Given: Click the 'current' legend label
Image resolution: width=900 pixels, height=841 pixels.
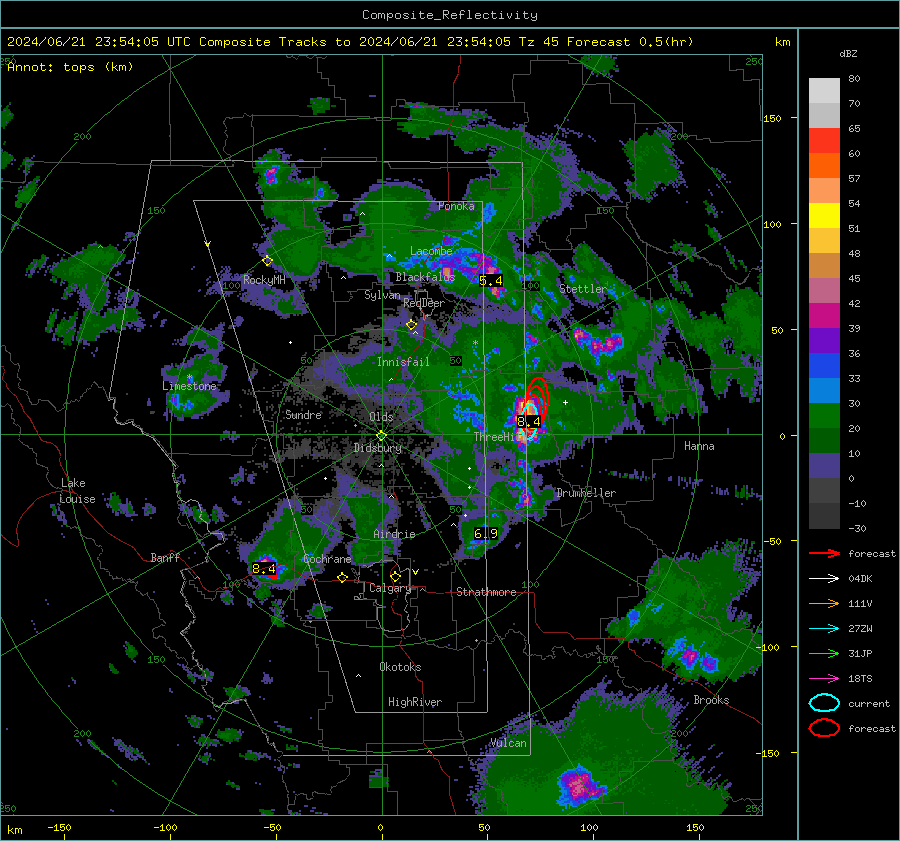Looking at the screenshot, I should click(x=869, y=703).
